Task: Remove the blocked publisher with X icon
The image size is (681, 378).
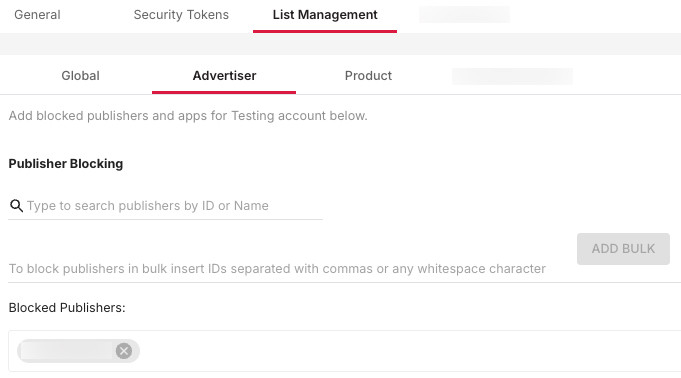Action: (124, 351)
